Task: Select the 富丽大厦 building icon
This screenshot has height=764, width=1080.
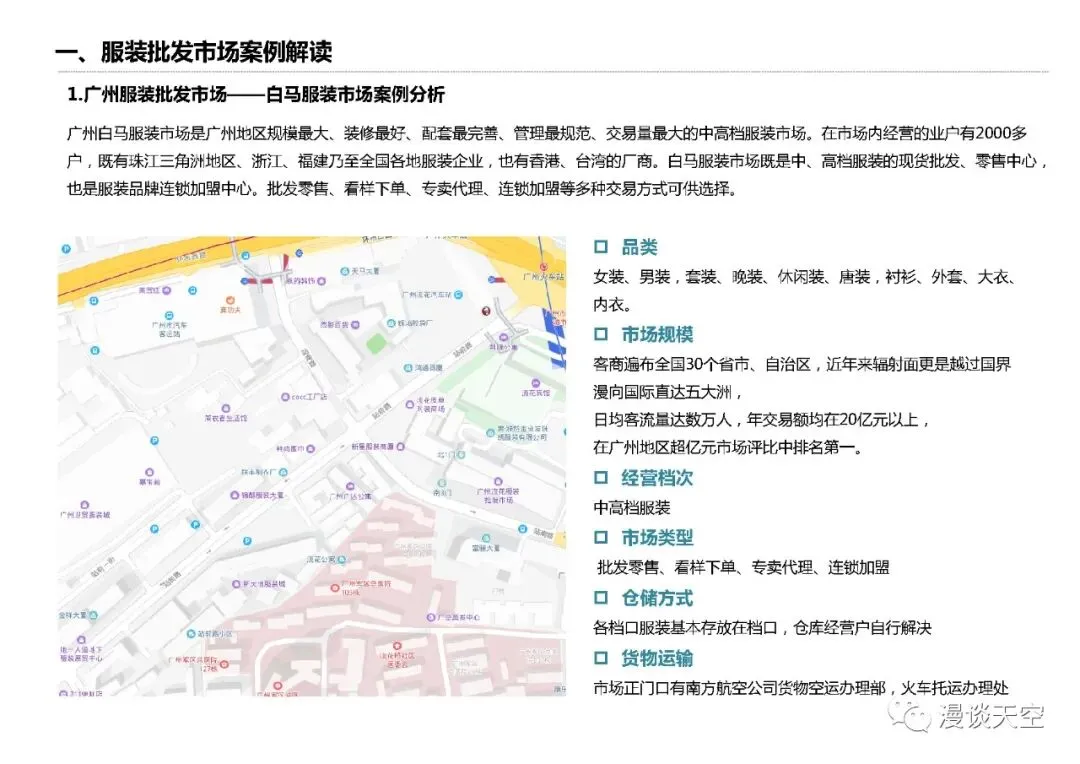Action: 486,539
